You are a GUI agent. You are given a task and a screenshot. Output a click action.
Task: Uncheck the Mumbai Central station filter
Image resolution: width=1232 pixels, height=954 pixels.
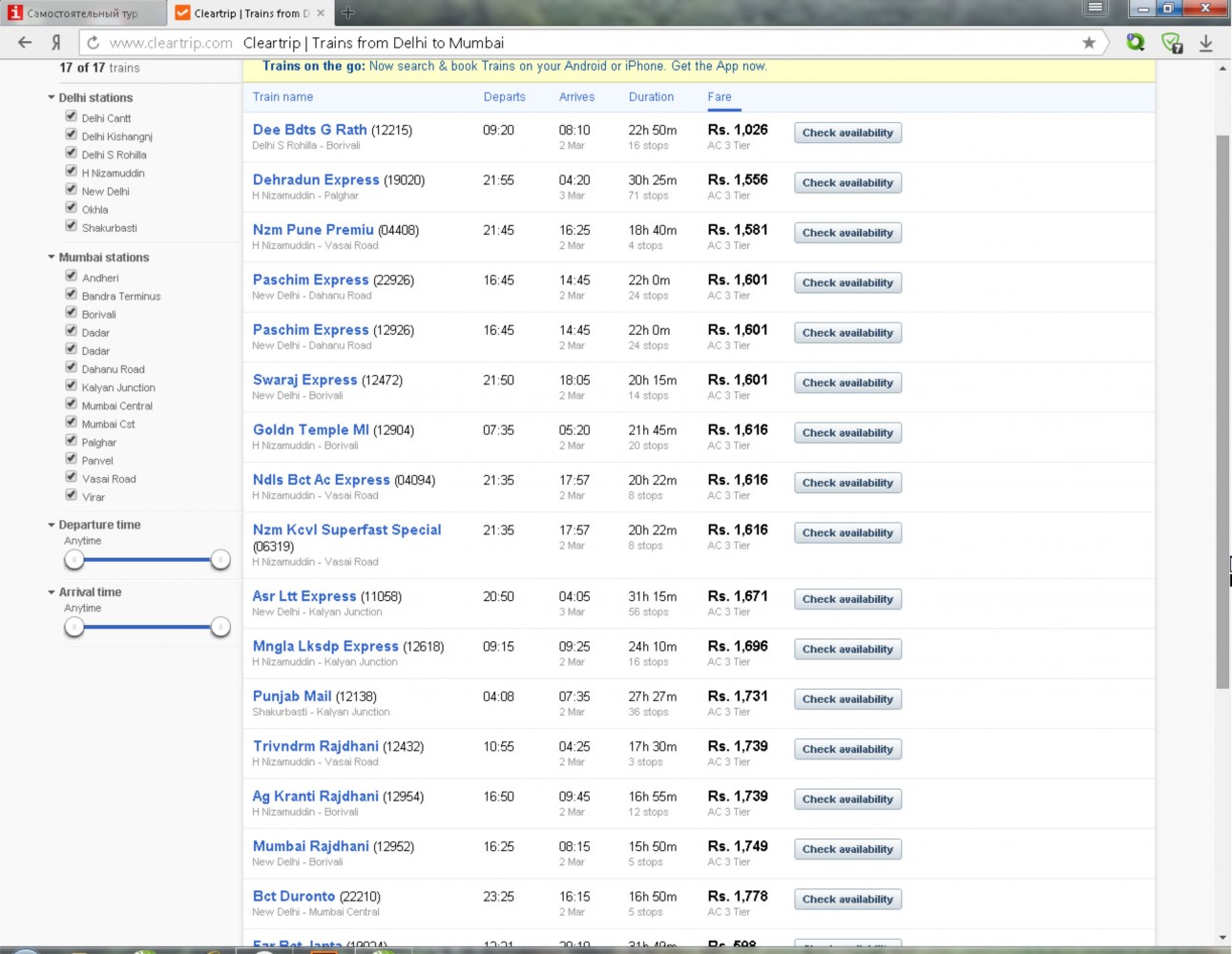pyautogui.click(x=71, y=404)
